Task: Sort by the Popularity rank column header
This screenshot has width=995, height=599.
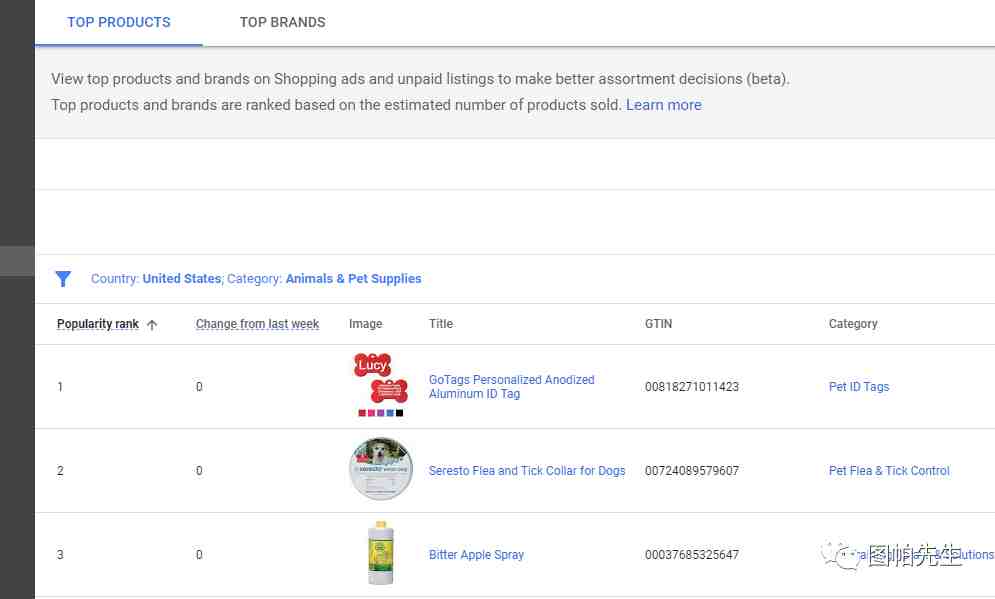Action: 97,324
